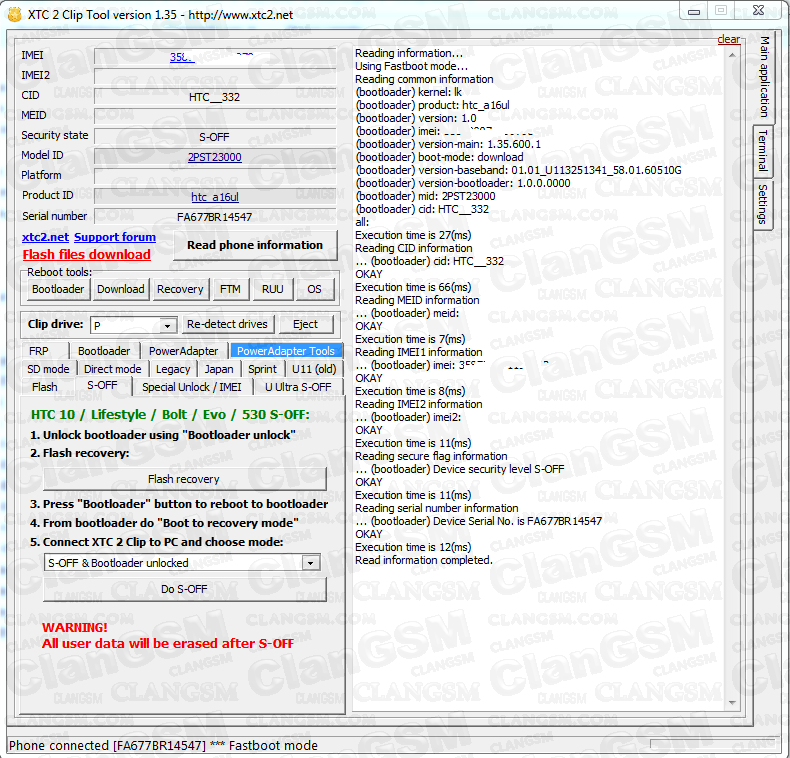The height and width of the screenshot is (758, 790).
Task: Click the FTM reboot button
Action: tap(230, 289)
